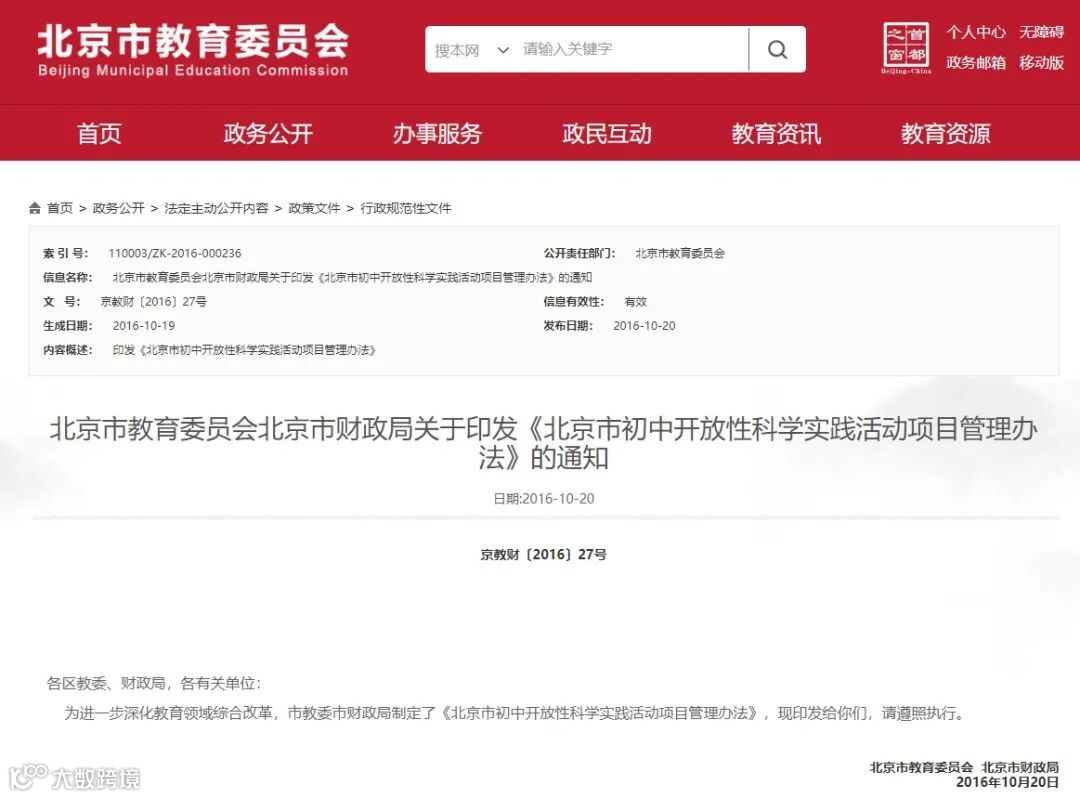Select index number 110003/ZK-2016-000236
The height and width of the screenshot is (798, 1080).
tap(175, 253)
